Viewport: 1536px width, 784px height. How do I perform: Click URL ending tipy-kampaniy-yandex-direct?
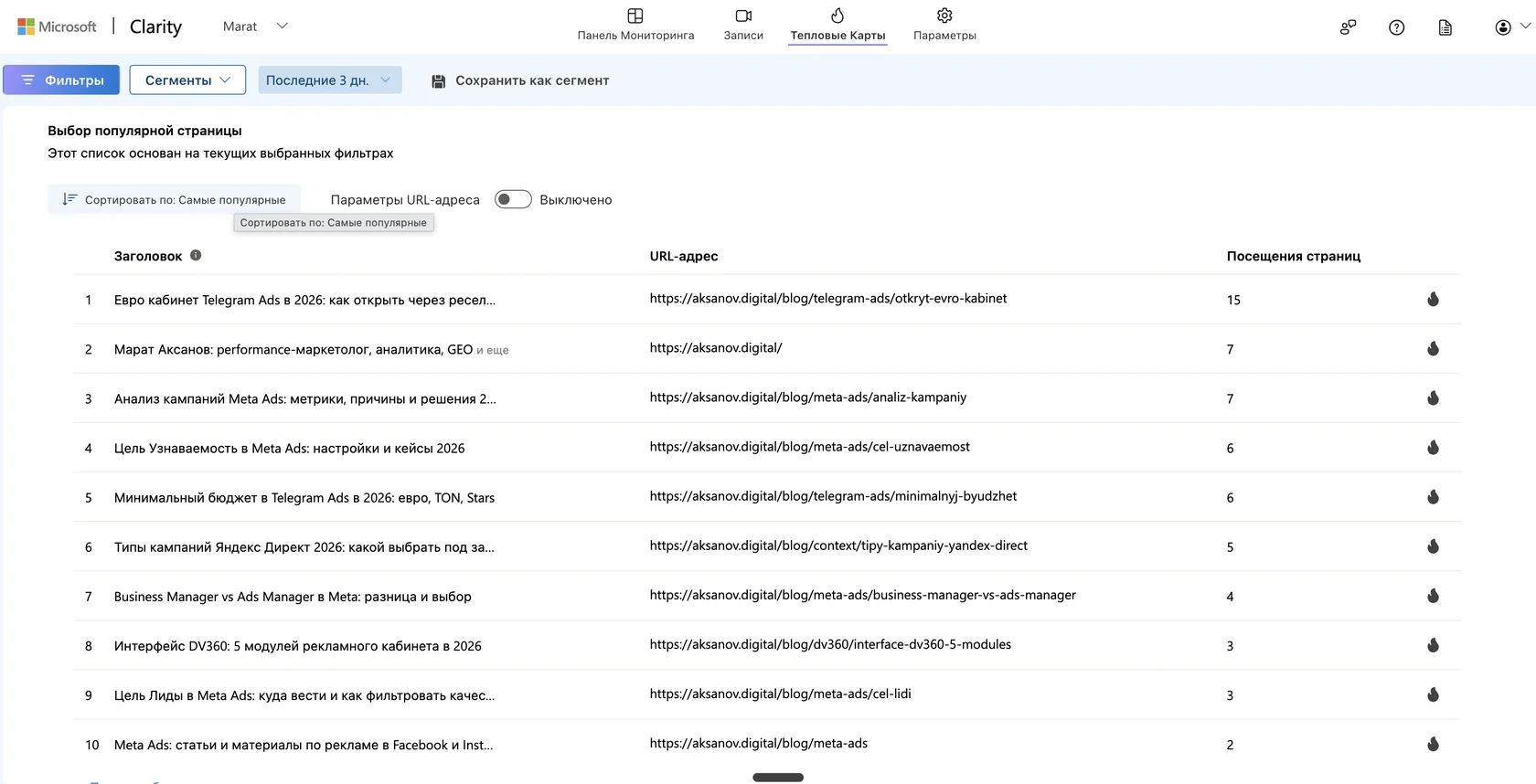(x=838, y=546)
